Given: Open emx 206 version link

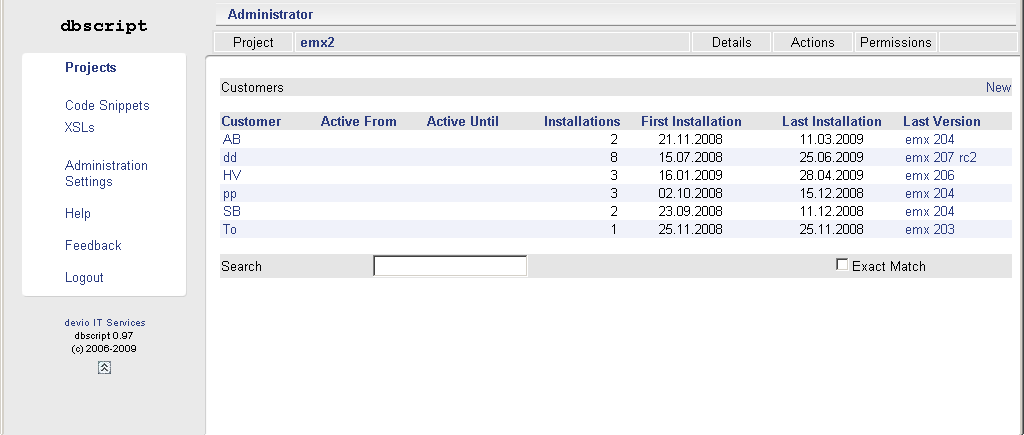Looking at the screenshot, I should [x=929, y=176].
